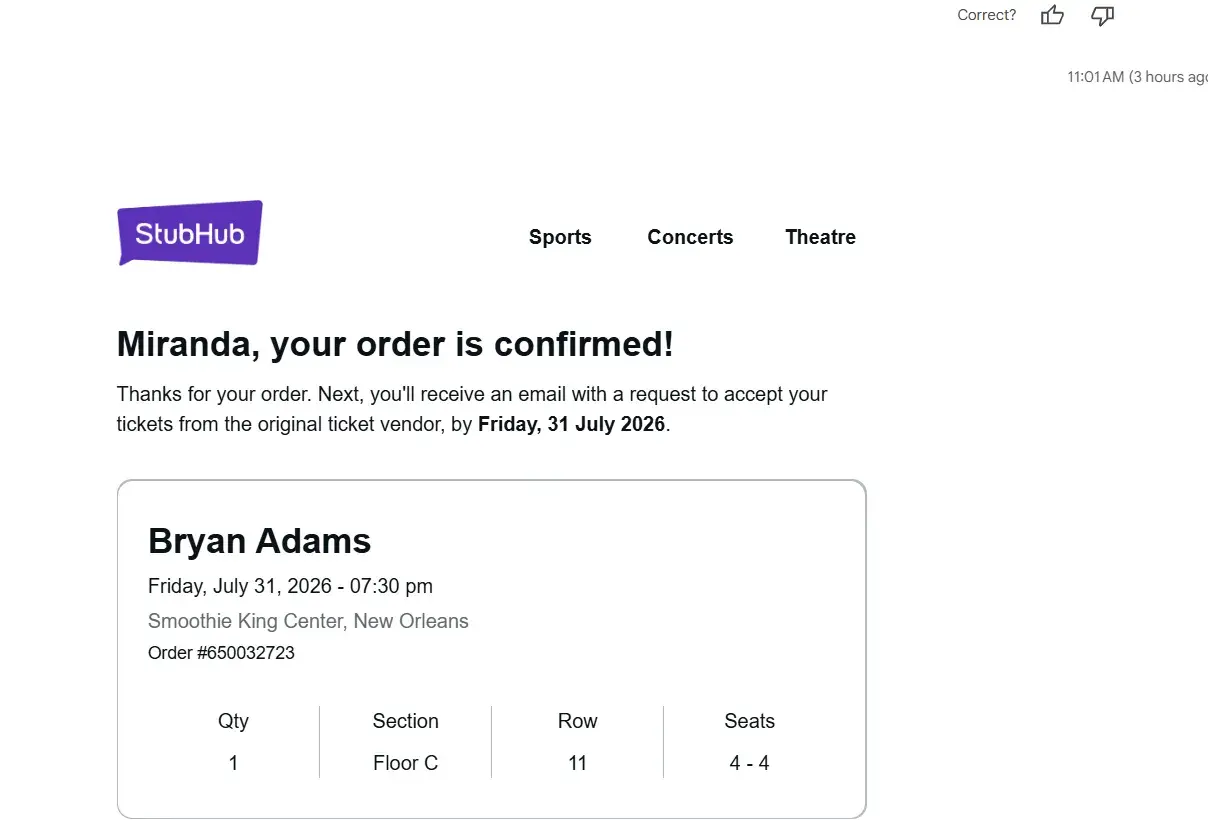The width and height of the screenshot is (1208, 820).
Task: Click the Section value 'Floor C'
Action: 405,763
